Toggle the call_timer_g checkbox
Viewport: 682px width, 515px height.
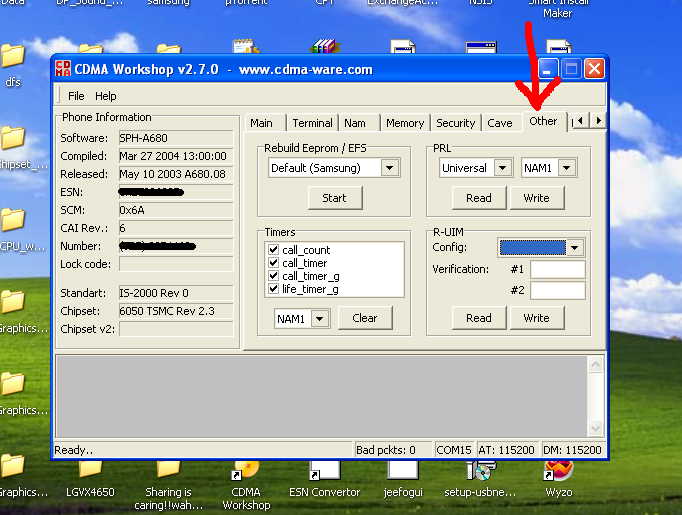pyautogui.click(x=273, y=276)
